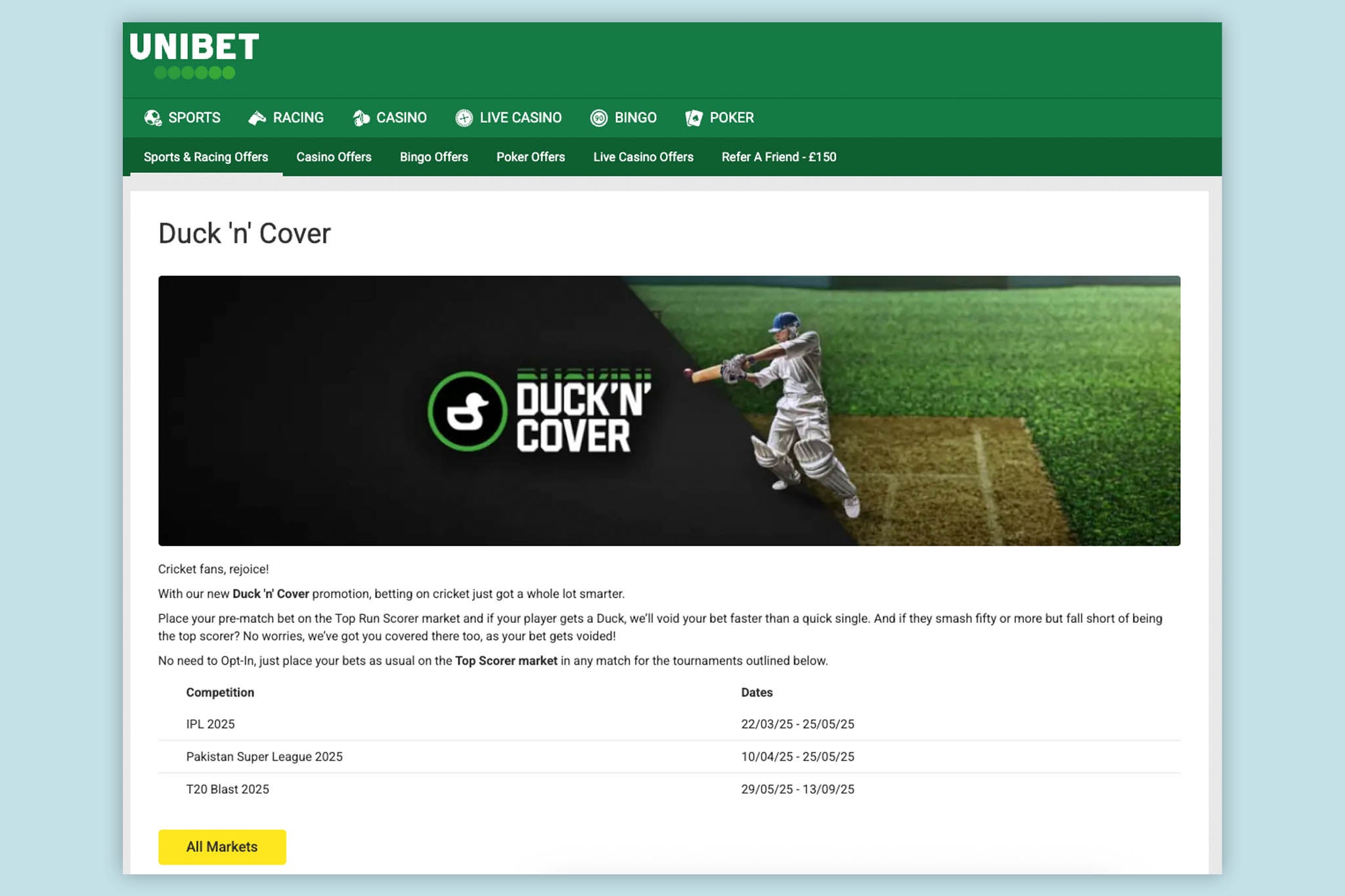The height and width of the screenshot is (896, 1345).
Task: Click the slot machine icon next to CASINO
Action: coord(361,117)
